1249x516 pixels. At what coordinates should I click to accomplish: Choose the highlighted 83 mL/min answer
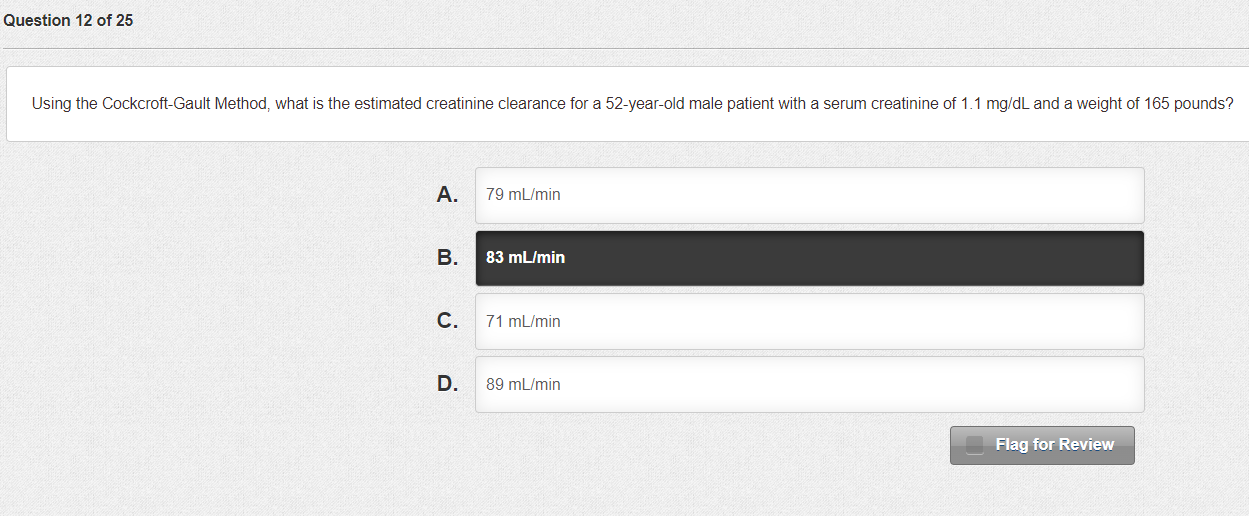(809, 258)
